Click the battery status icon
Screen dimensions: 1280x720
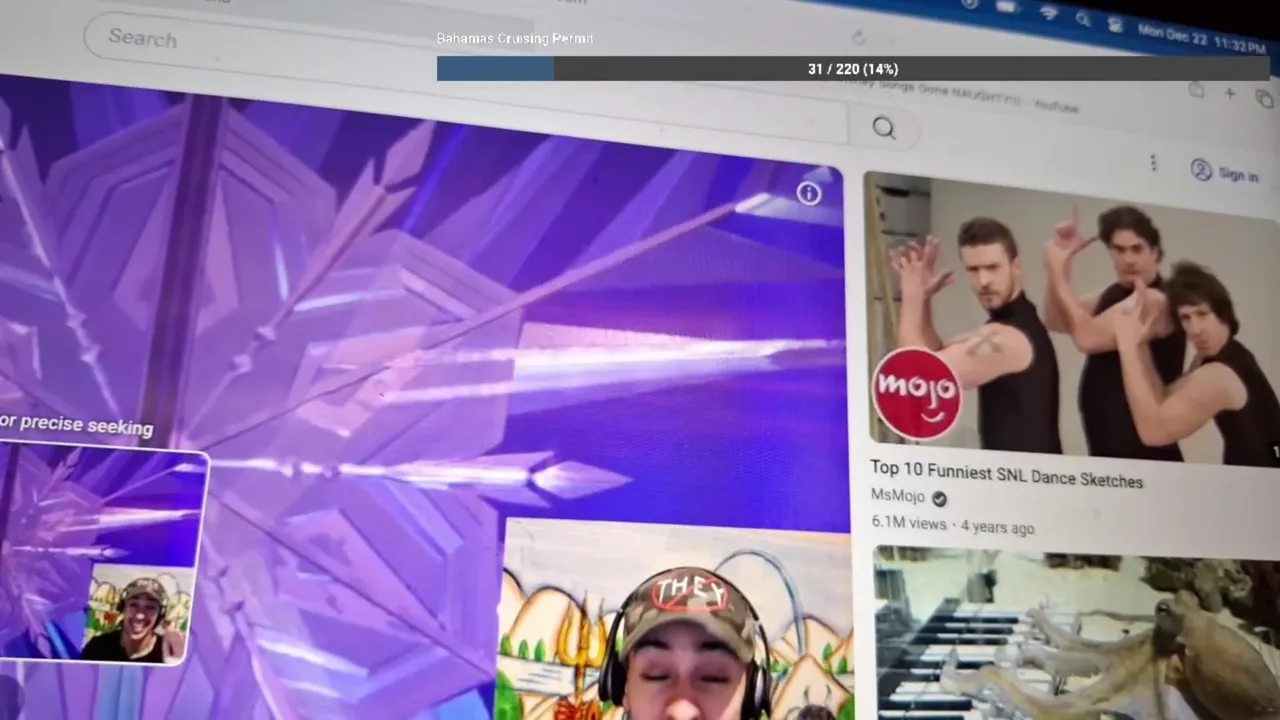coord(1007,8)
